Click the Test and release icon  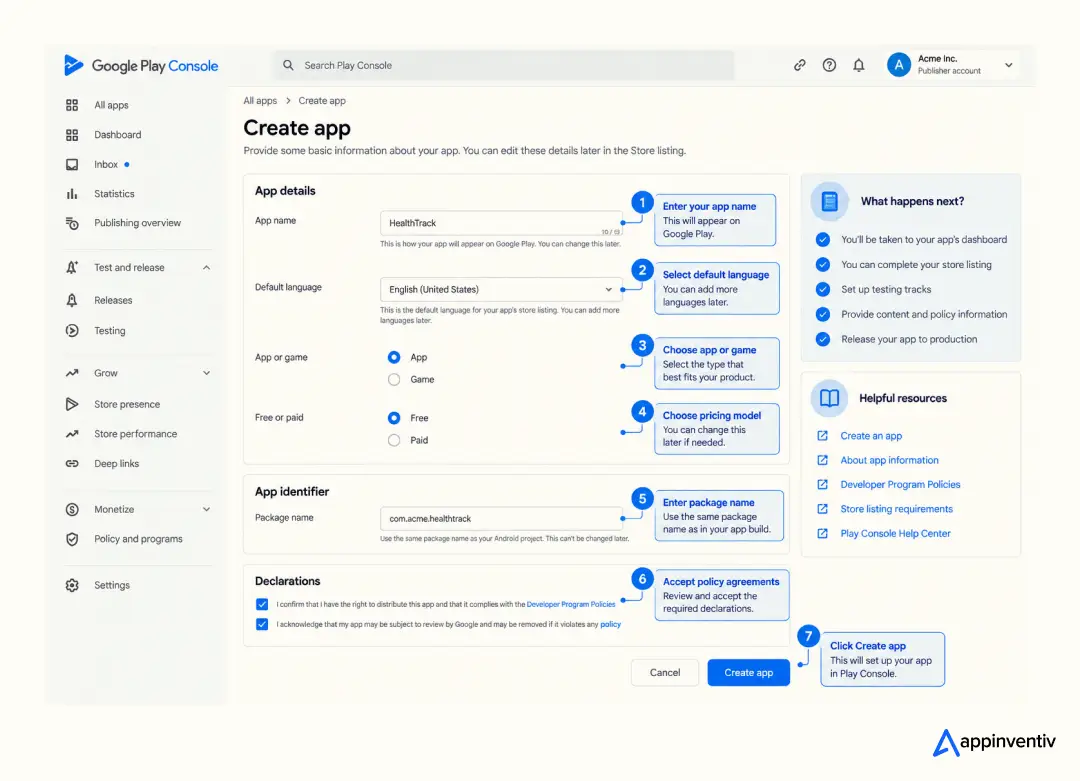[72, 267]
